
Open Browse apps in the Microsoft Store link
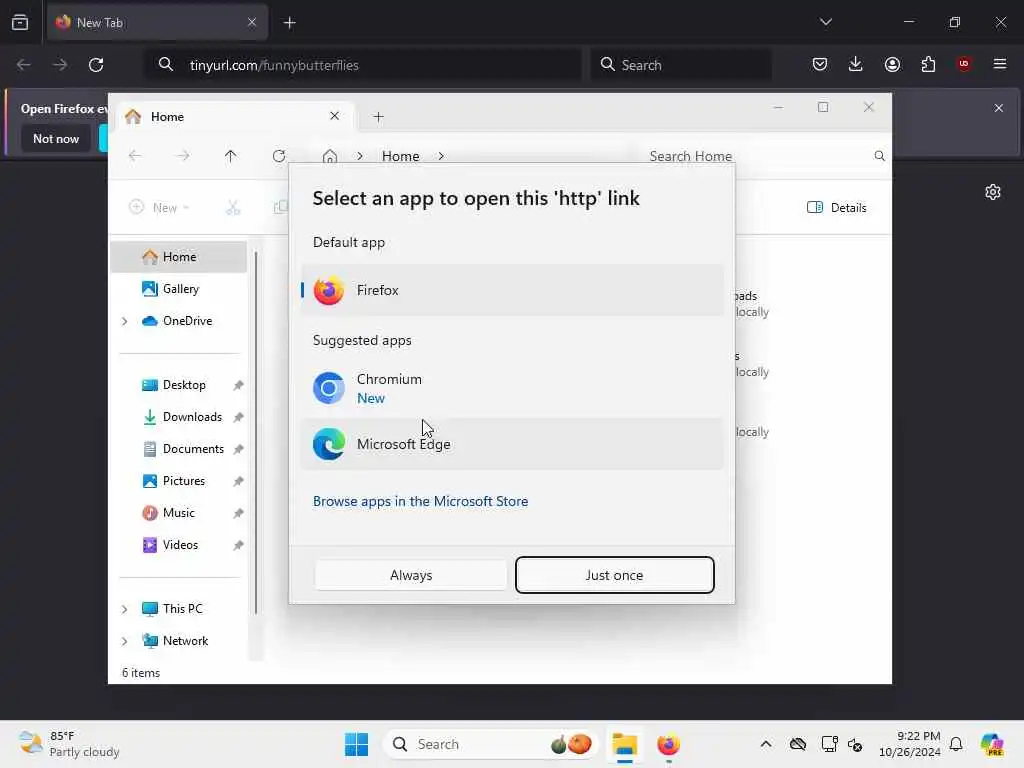pyautogui.click(x=420, y=501)
